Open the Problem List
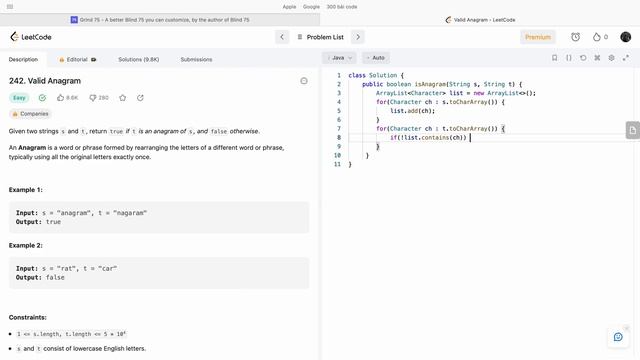This screenshot has height=360, width=640. [320, 37]
